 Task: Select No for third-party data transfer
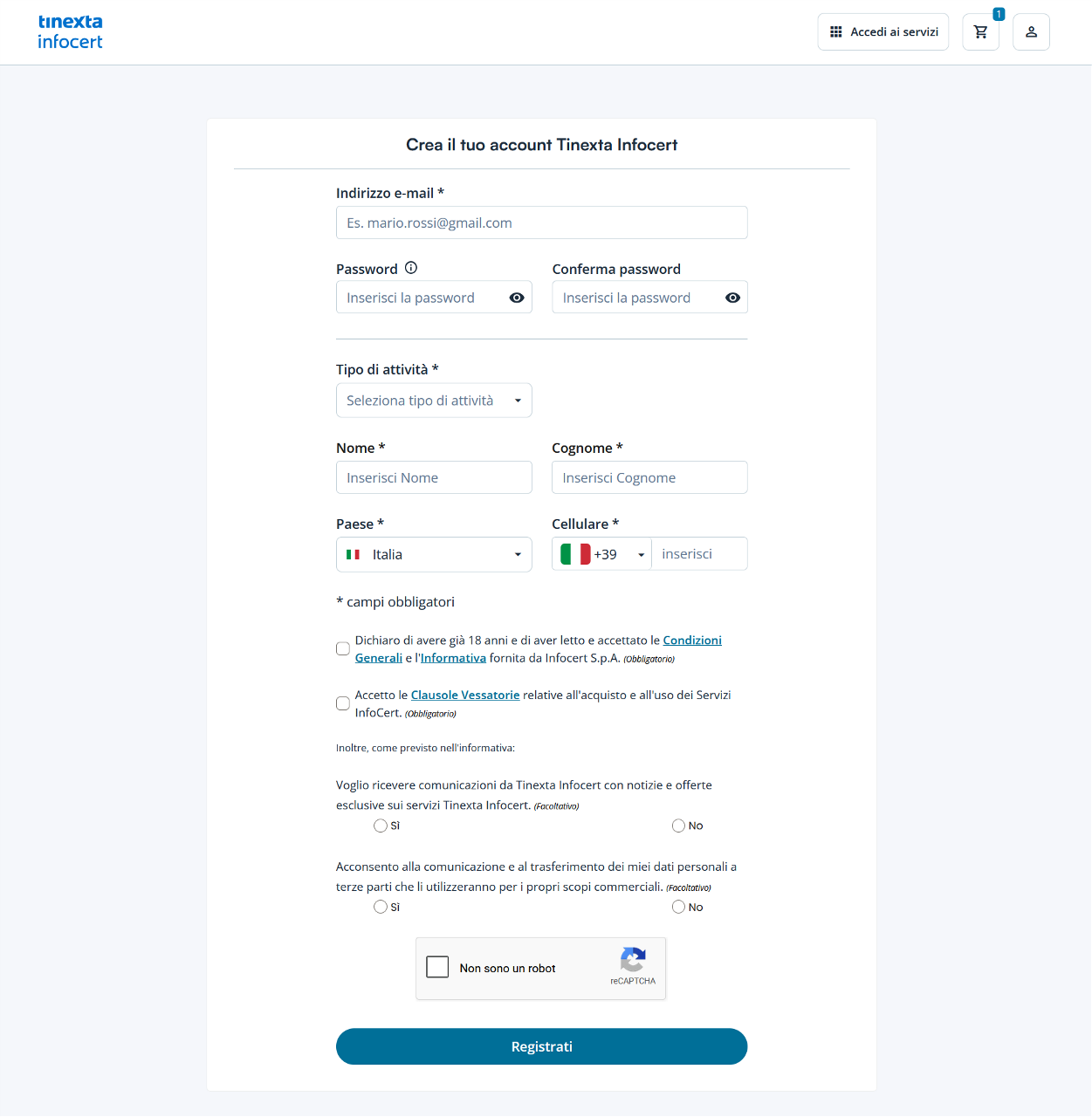(x=678, y=907)
